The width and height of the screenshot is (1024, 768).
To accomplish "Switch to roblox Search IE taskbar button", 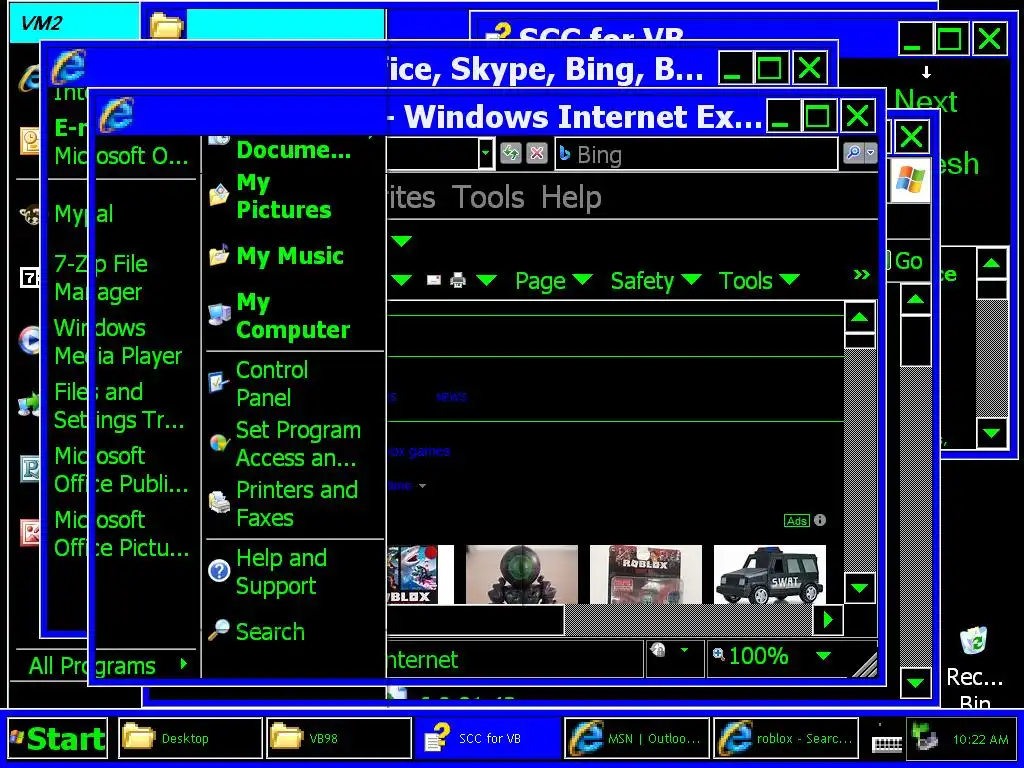I will tap(786, 739).
